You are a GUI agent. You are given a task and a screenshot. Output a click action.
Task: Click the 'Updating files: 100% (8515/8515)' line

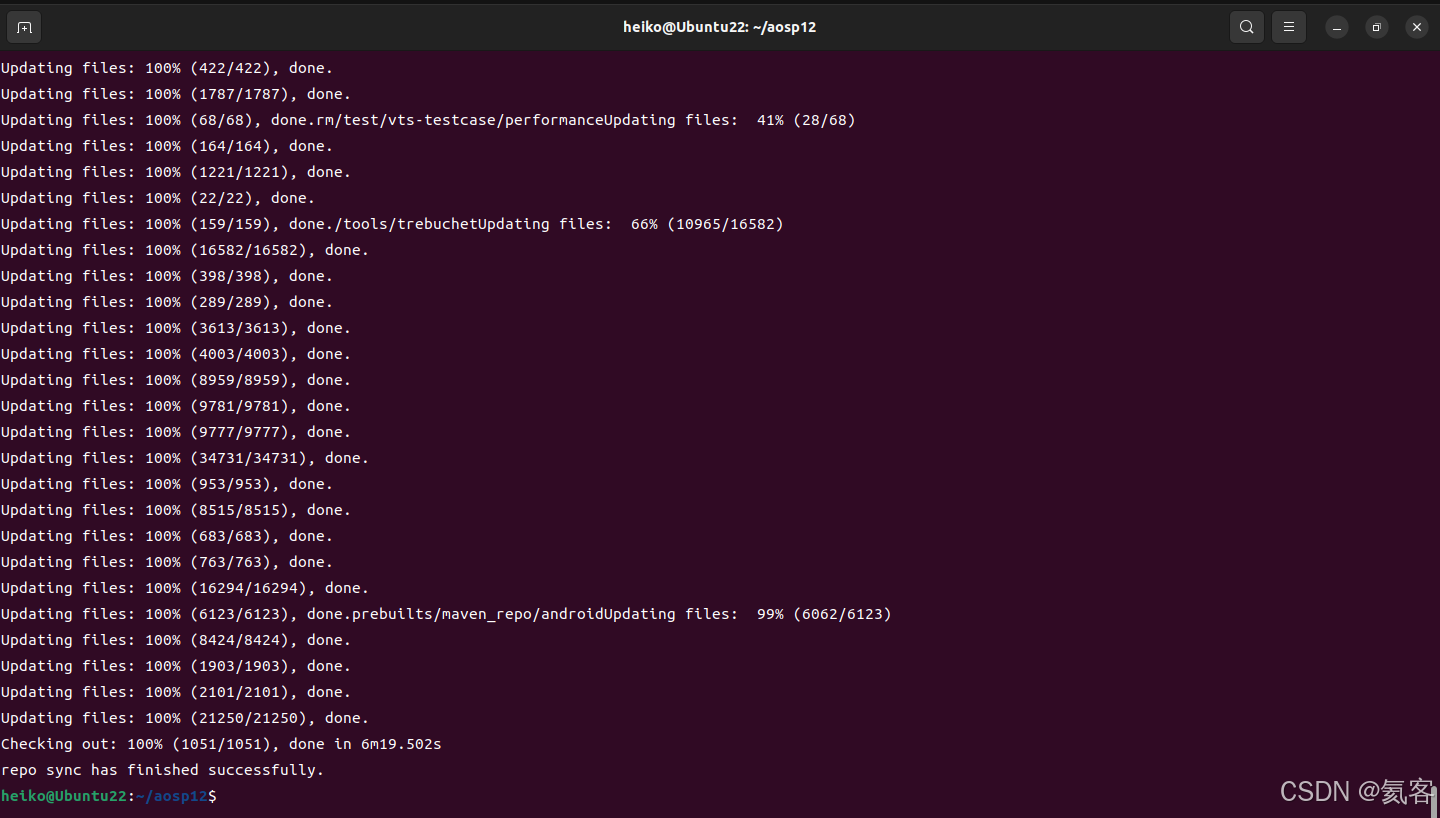tap(176, 510)
